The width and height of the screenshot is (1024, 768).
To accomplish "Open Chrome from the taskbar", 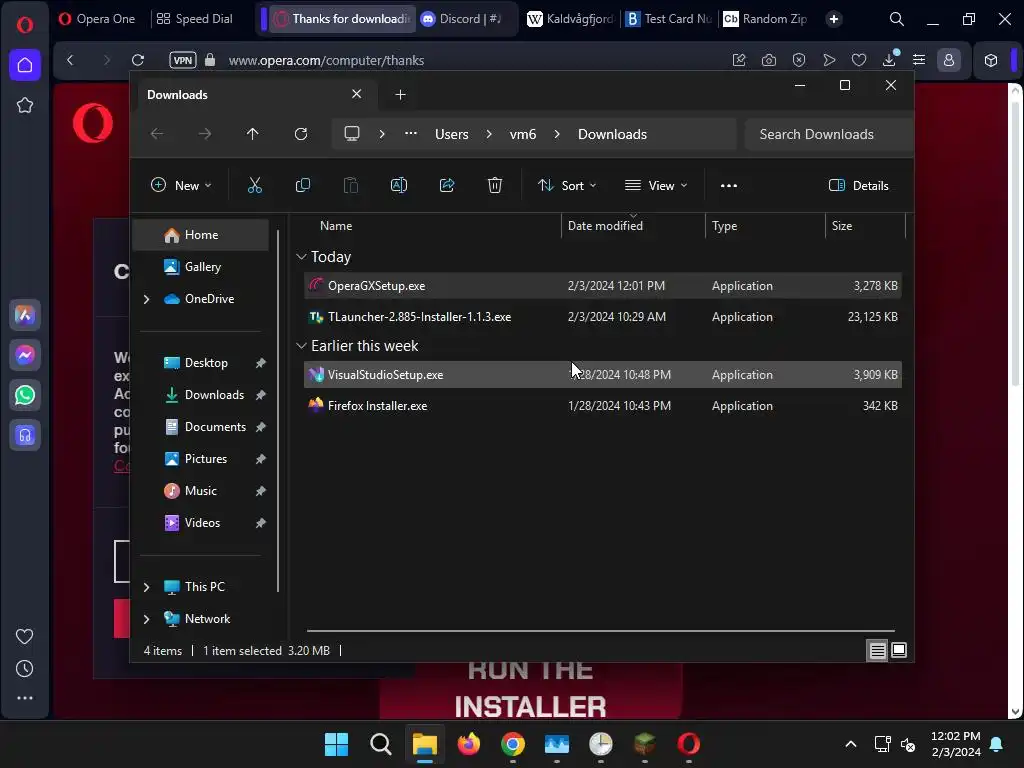I will click(513, 744).
